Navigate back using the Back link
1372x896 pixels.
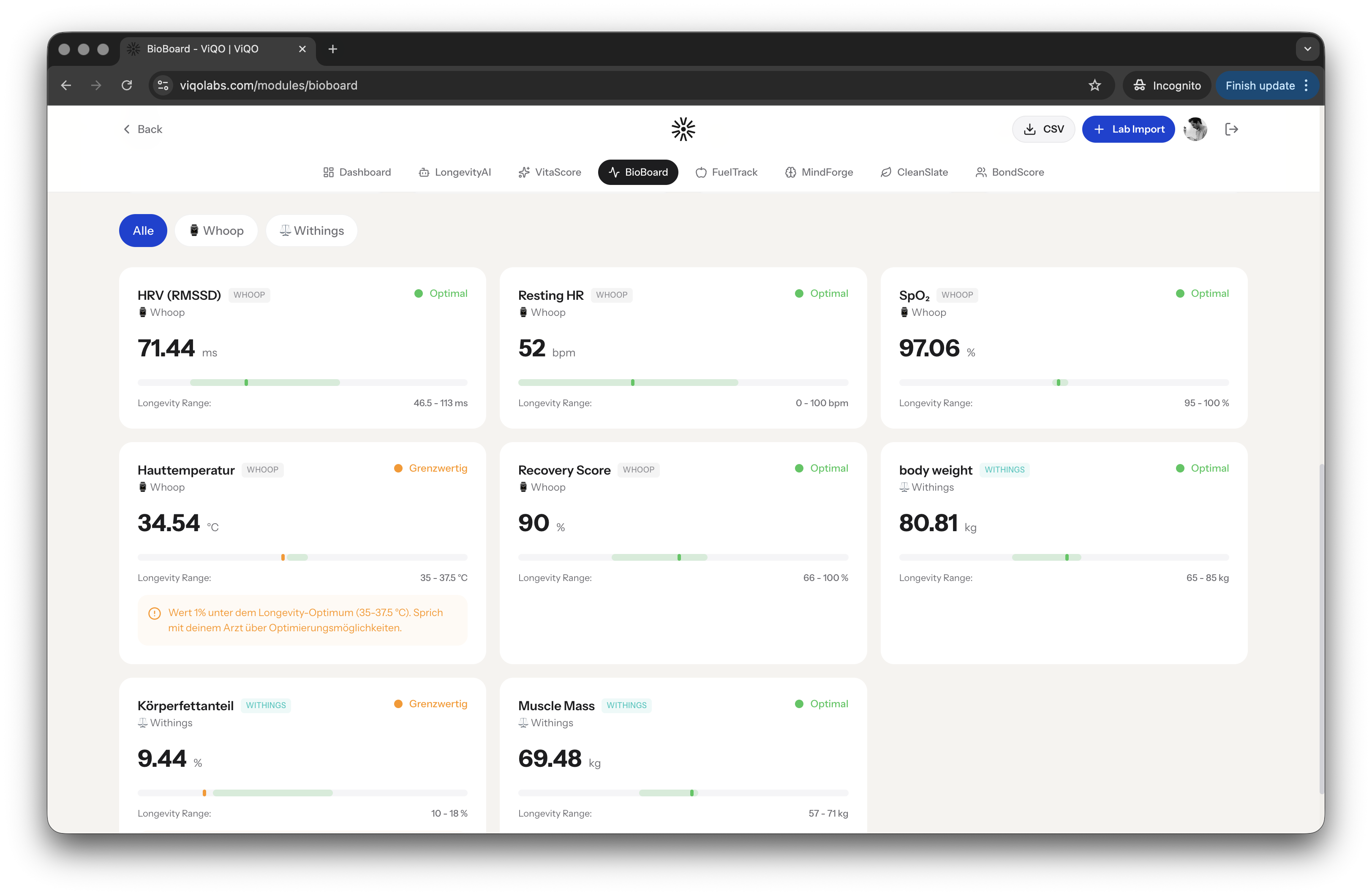pyautogui.click(x=142, y=129)
